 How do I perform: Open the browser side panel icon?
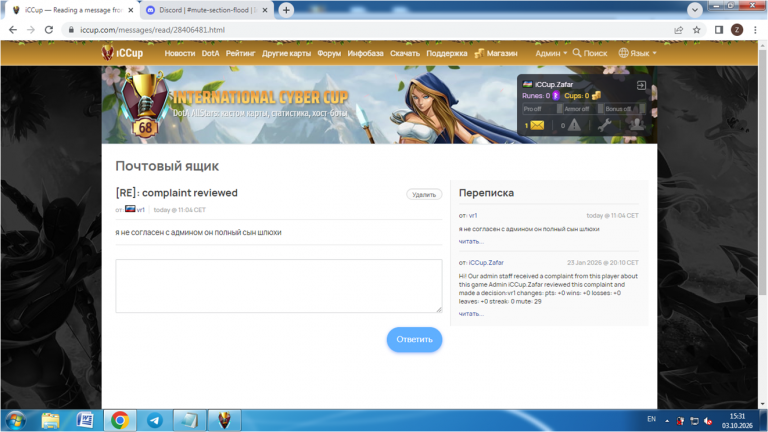coord(719,30)
